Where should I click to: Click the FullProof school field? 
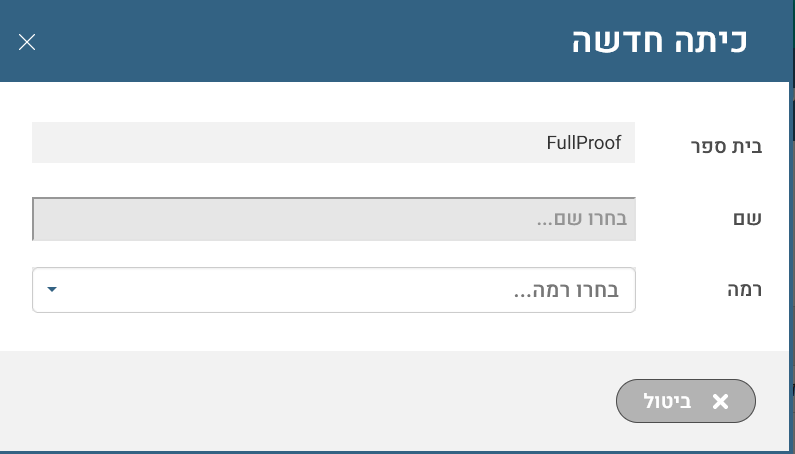pyautogui.click(x=334, y=143)
